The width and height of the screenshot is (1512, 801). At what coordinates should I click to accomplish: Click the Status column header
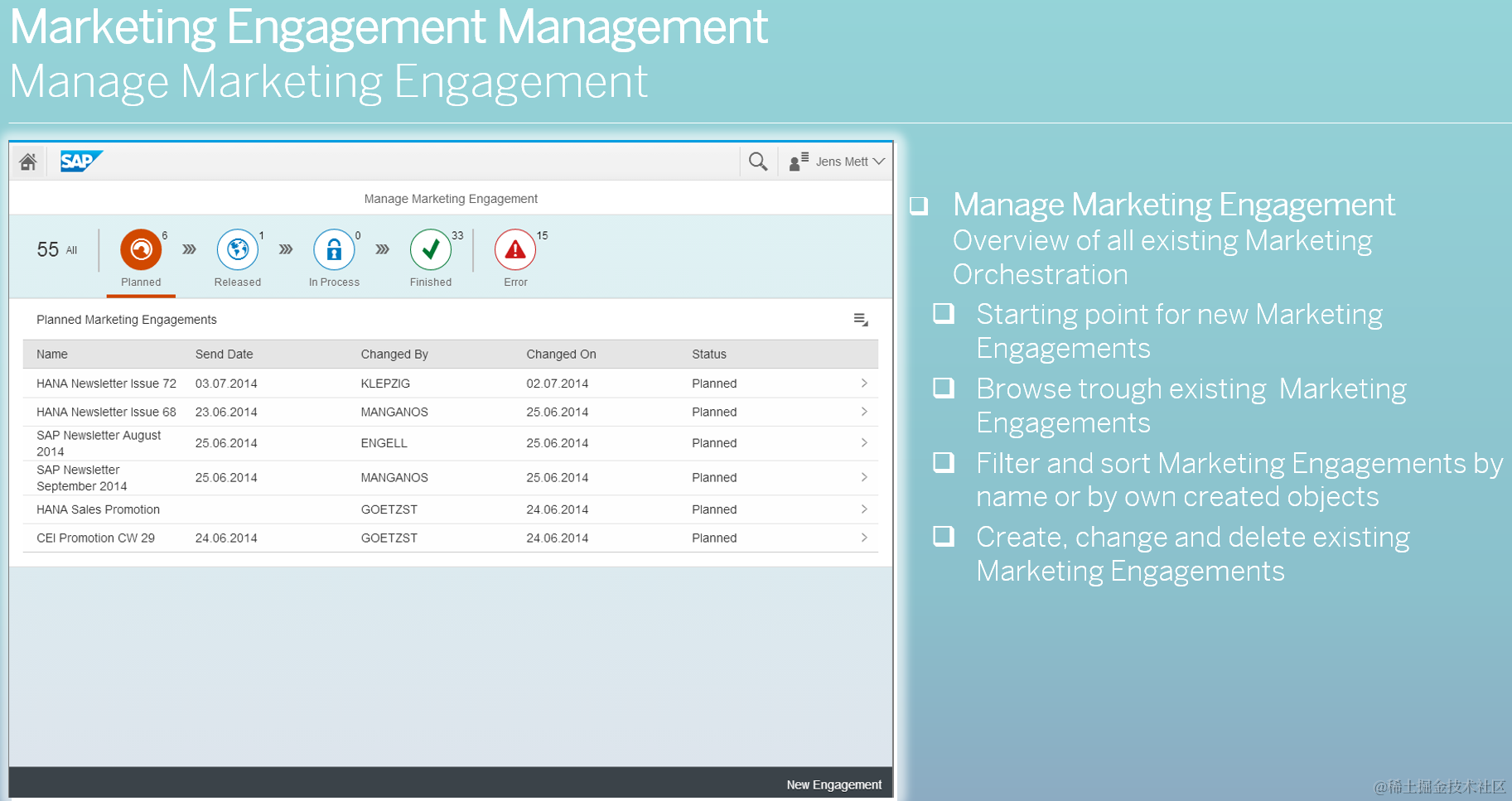709,354
